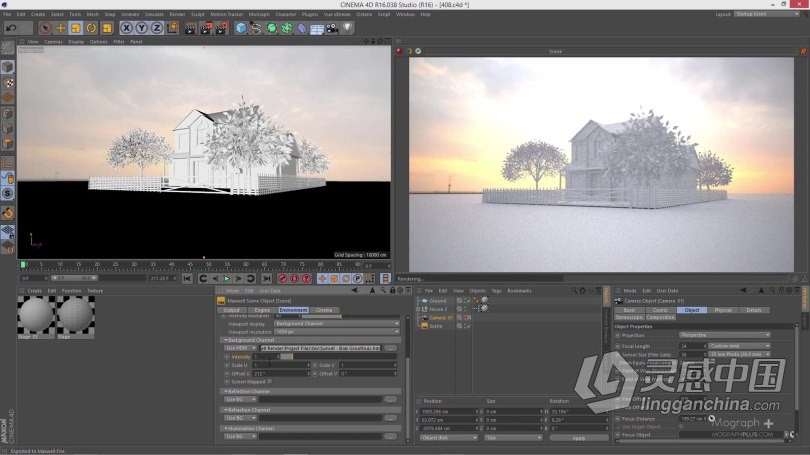The width and height of the screenshot is (810, 455).
Task: Select the Polygons mode orange cube icon
Action: (8, 144)
